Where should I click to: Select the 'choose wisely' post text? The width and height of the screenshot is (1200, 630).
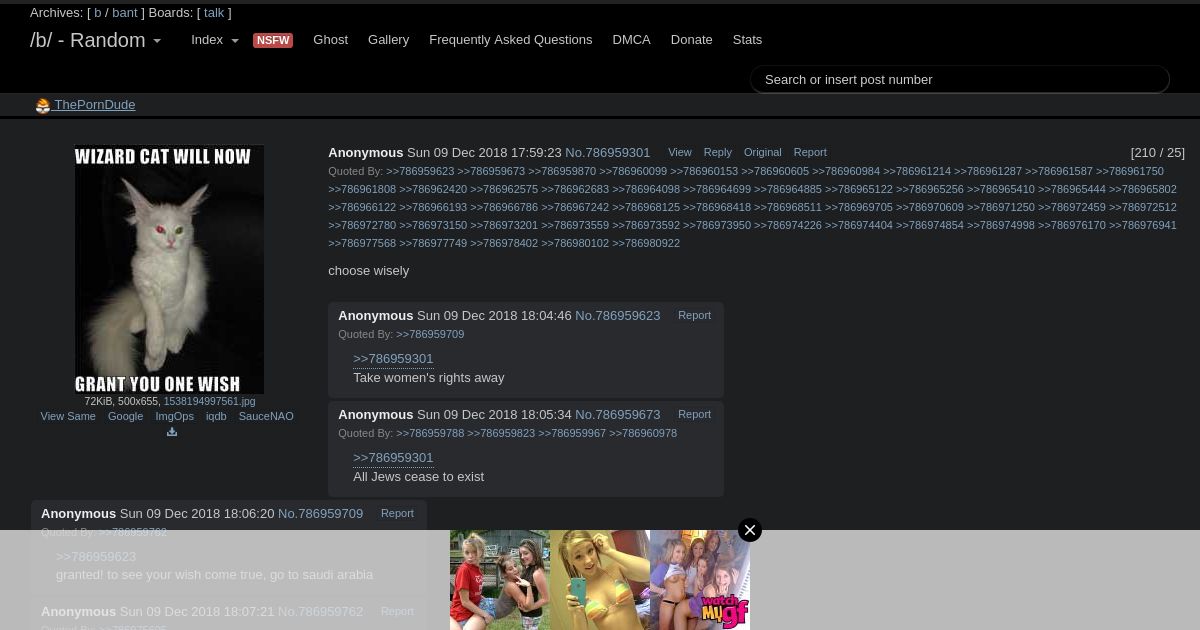tap(368, 271)
